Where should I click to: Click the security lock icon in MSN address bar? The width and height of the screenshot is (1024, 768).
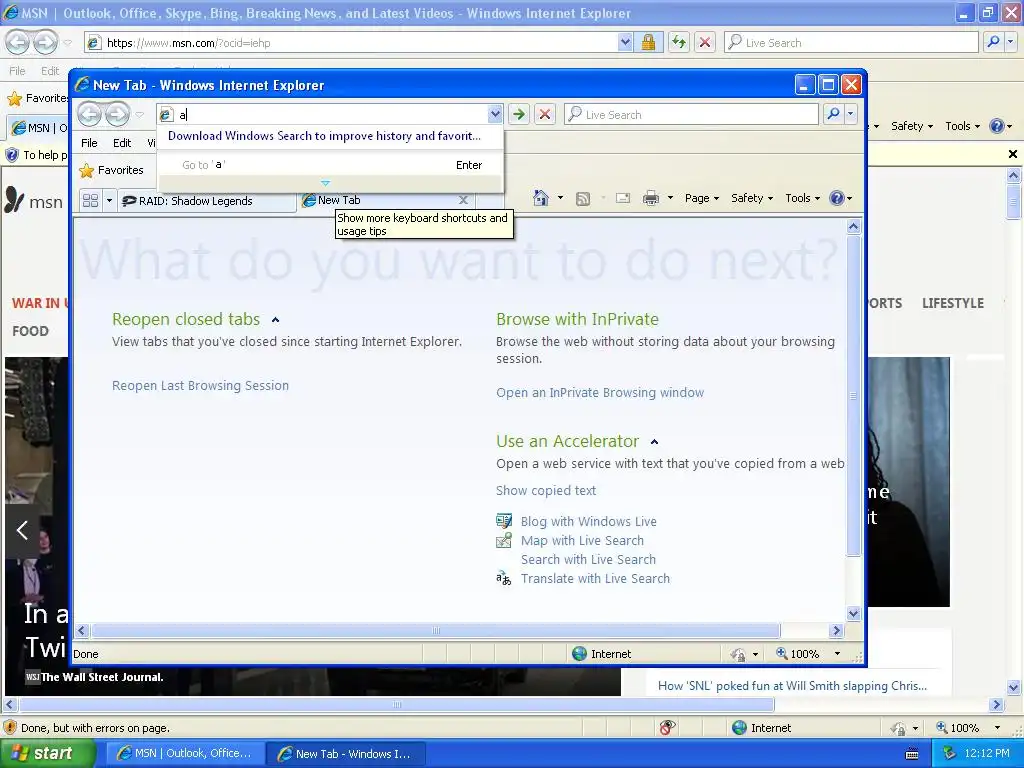[648, 42]
